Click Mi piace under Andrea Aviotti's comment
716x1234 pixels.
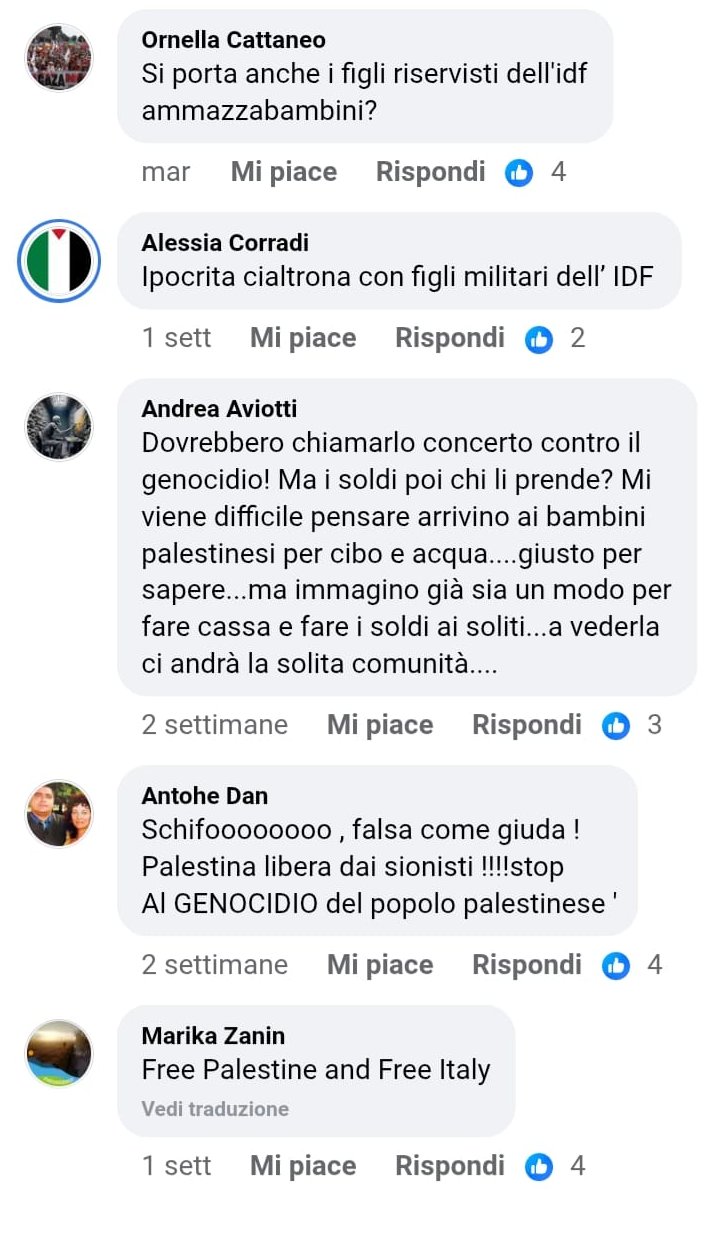point(380,725)
